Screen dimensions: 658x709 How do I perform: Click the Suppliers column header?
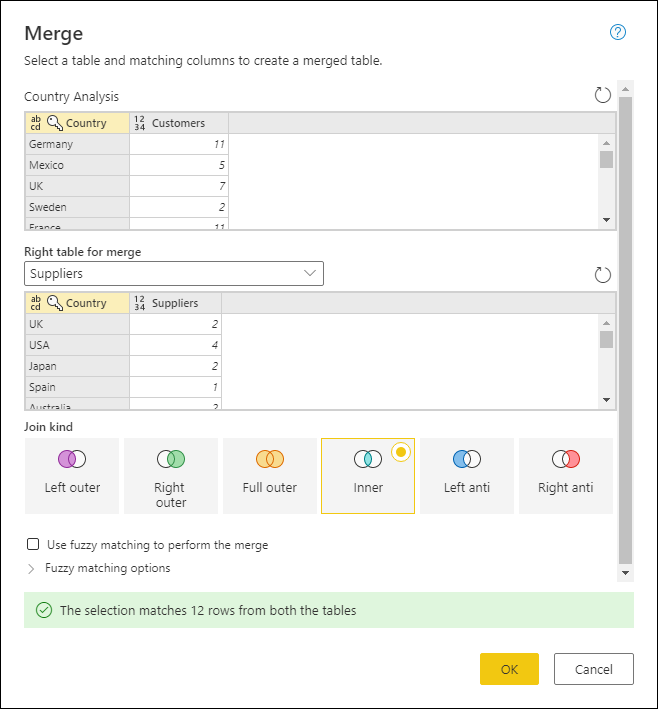coord(174,303)
